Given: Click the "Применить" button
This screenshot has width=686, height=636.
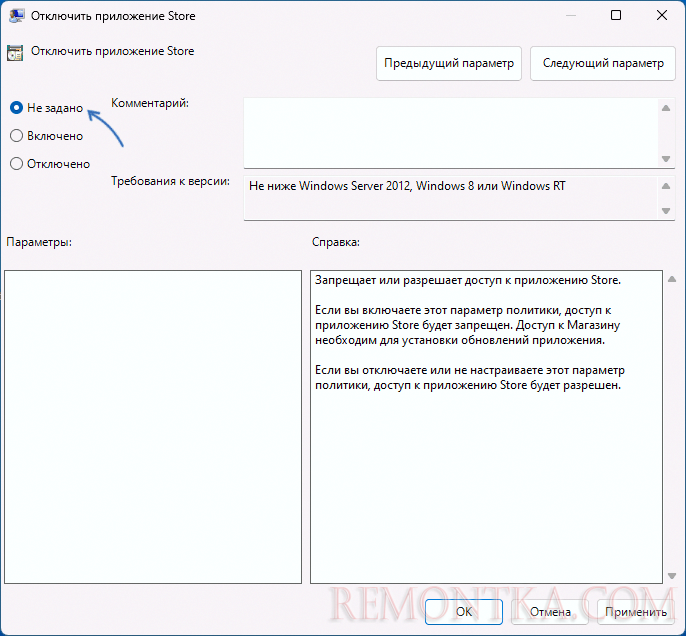Looking at the screenshot, I should point(636,612).
